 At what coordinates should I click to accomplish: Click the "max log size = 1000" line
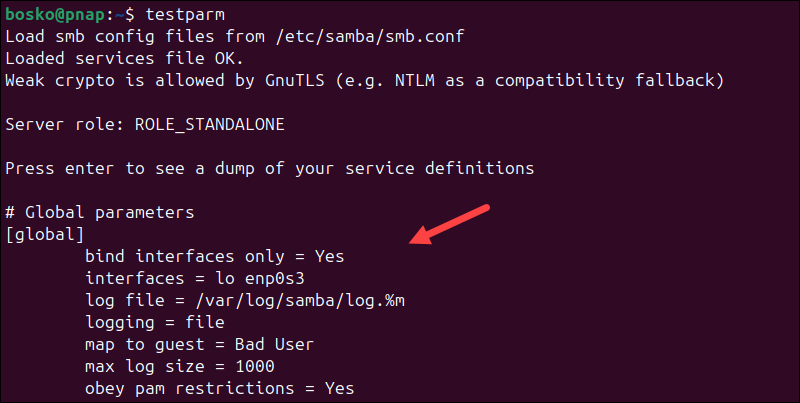pos(179,366)
